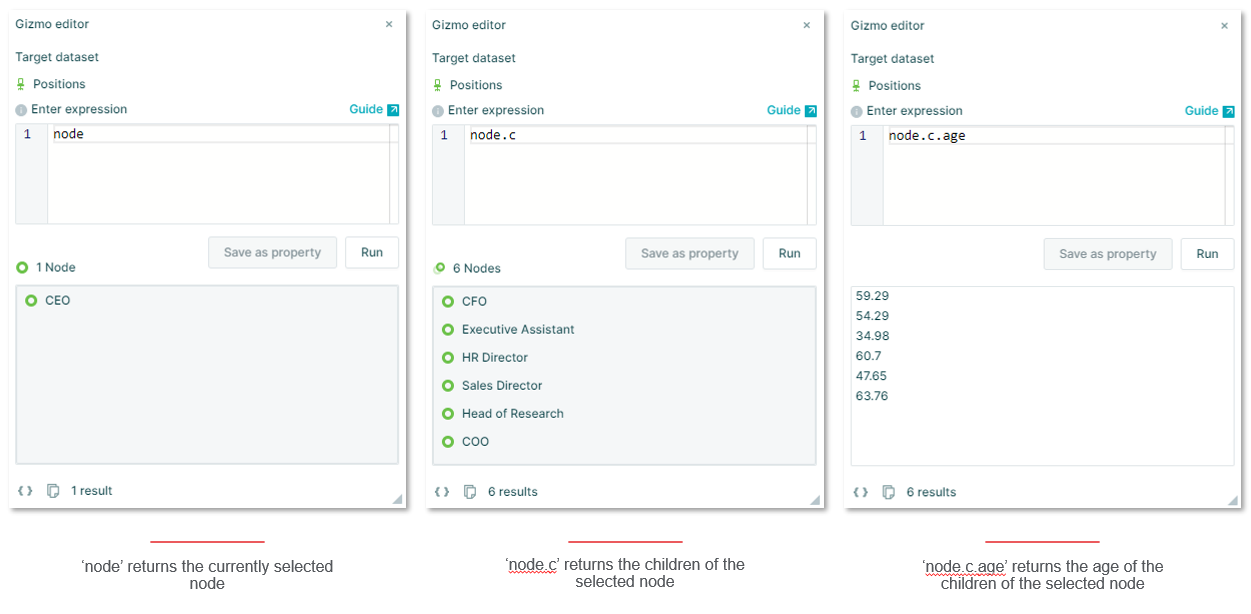
Task: Click the COO node circle icon
Action: pos(448,441)
